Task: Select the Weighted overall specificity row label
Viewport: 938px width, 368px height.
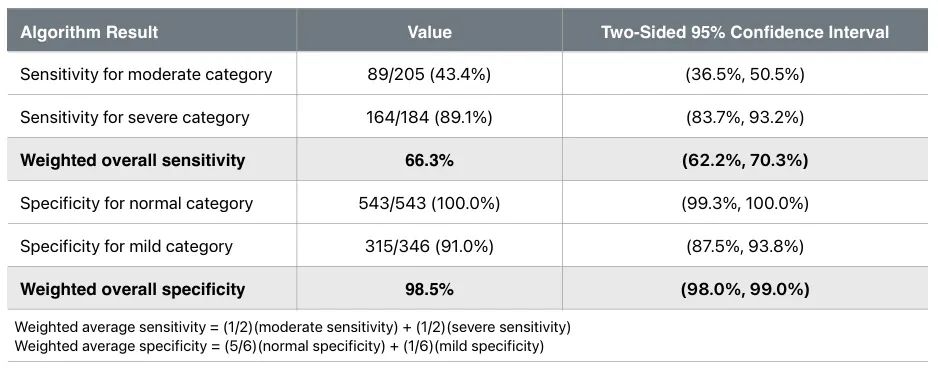Action: point(132,290)
